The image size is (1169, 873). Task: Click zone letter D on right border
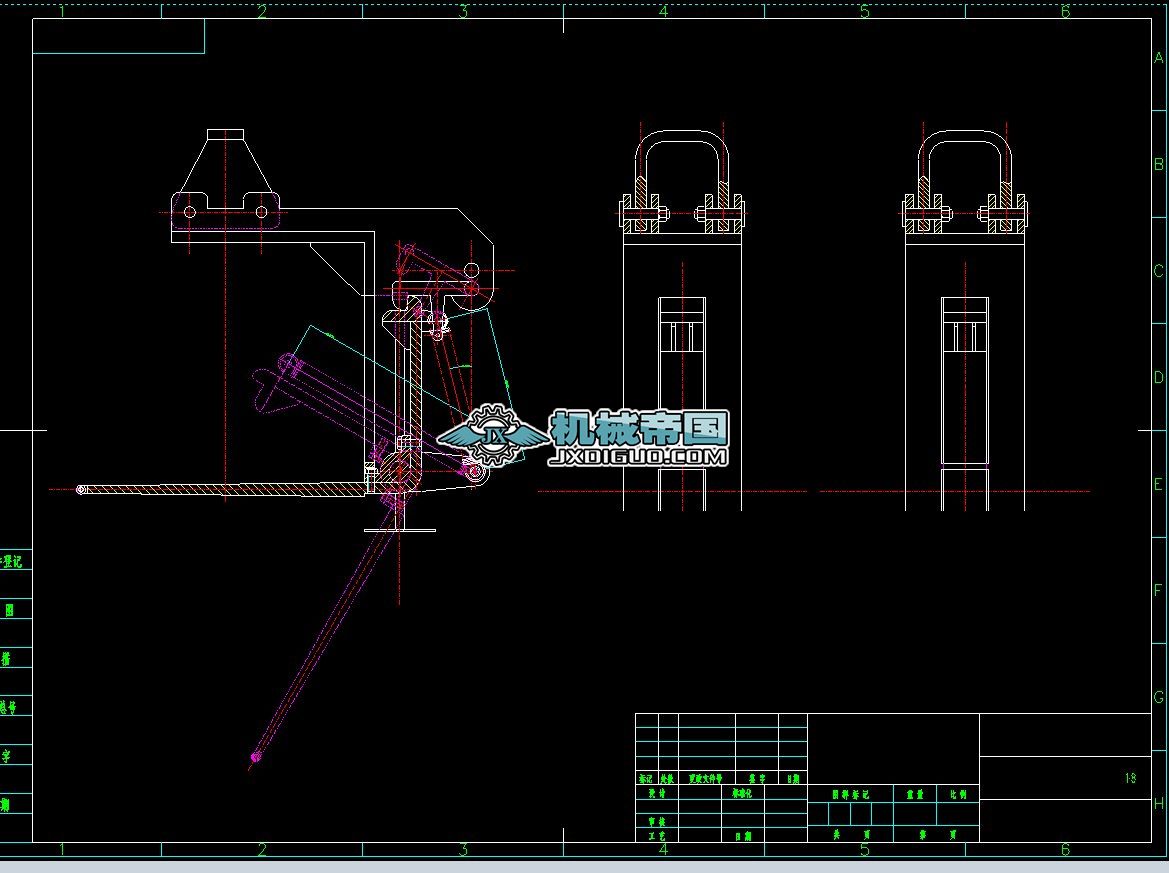[1159, 377]
